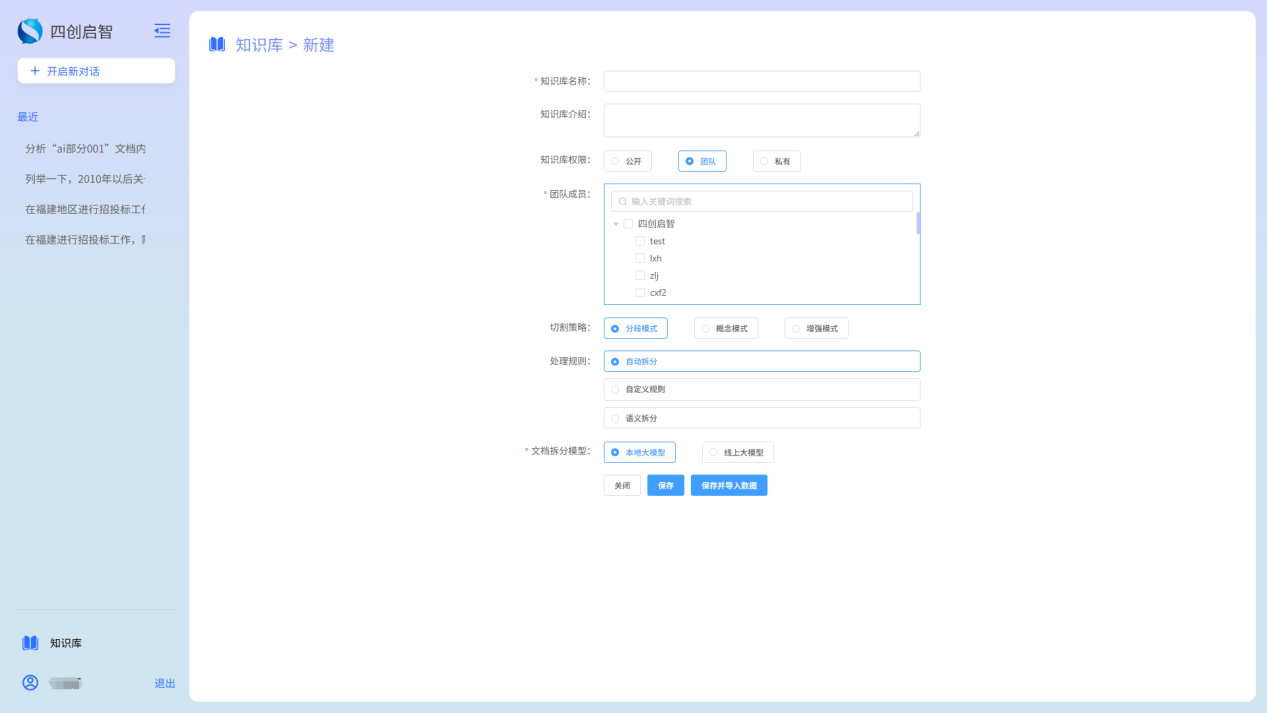Click the team member list scrollbar

918,223
